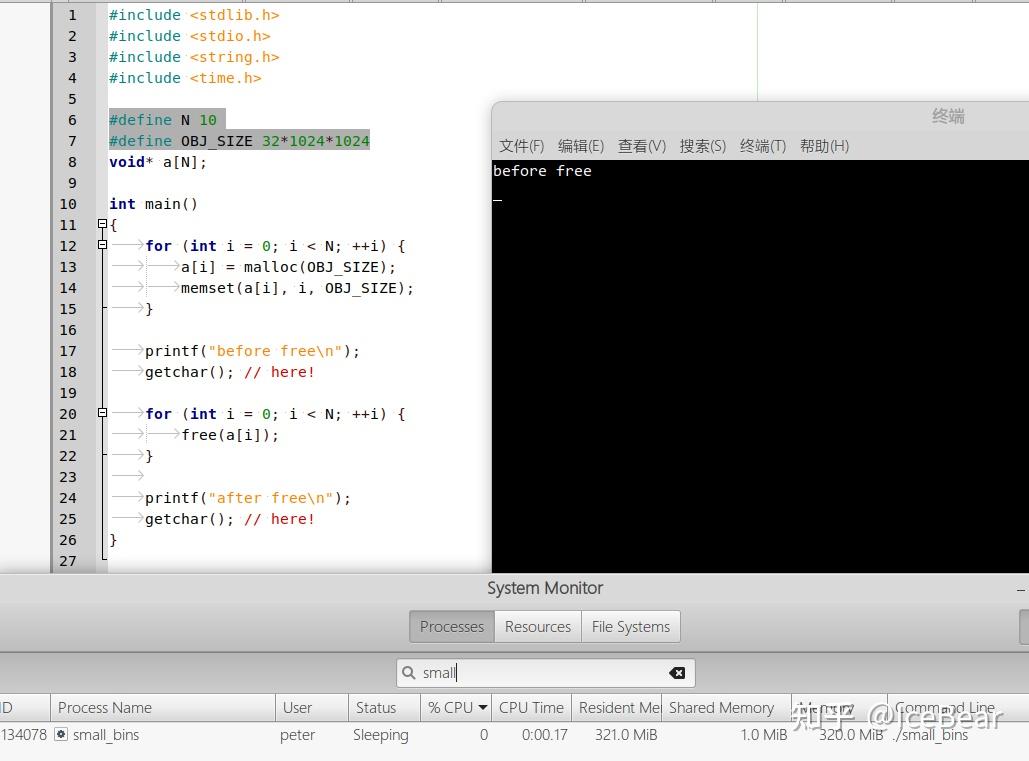Clear the search field in System Monitor
The height and width of the screenshot is (761, 1029).
click(677, 673)
